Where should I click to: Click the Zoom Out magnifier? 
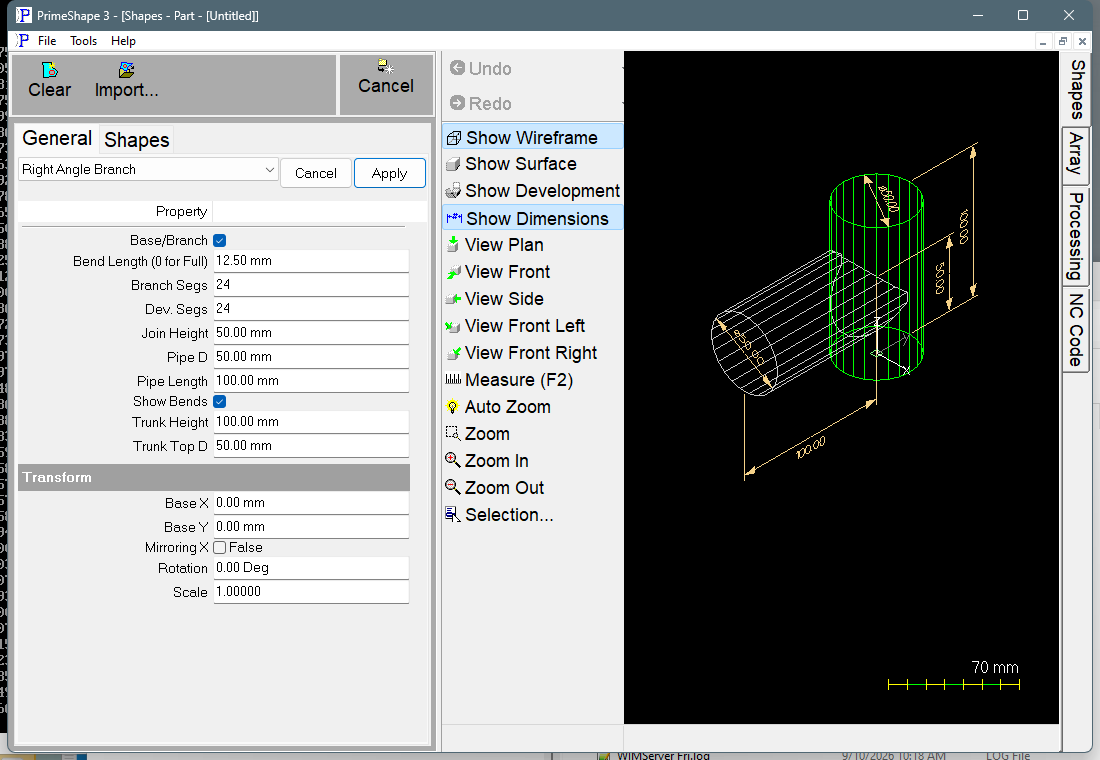pos(453,487)
